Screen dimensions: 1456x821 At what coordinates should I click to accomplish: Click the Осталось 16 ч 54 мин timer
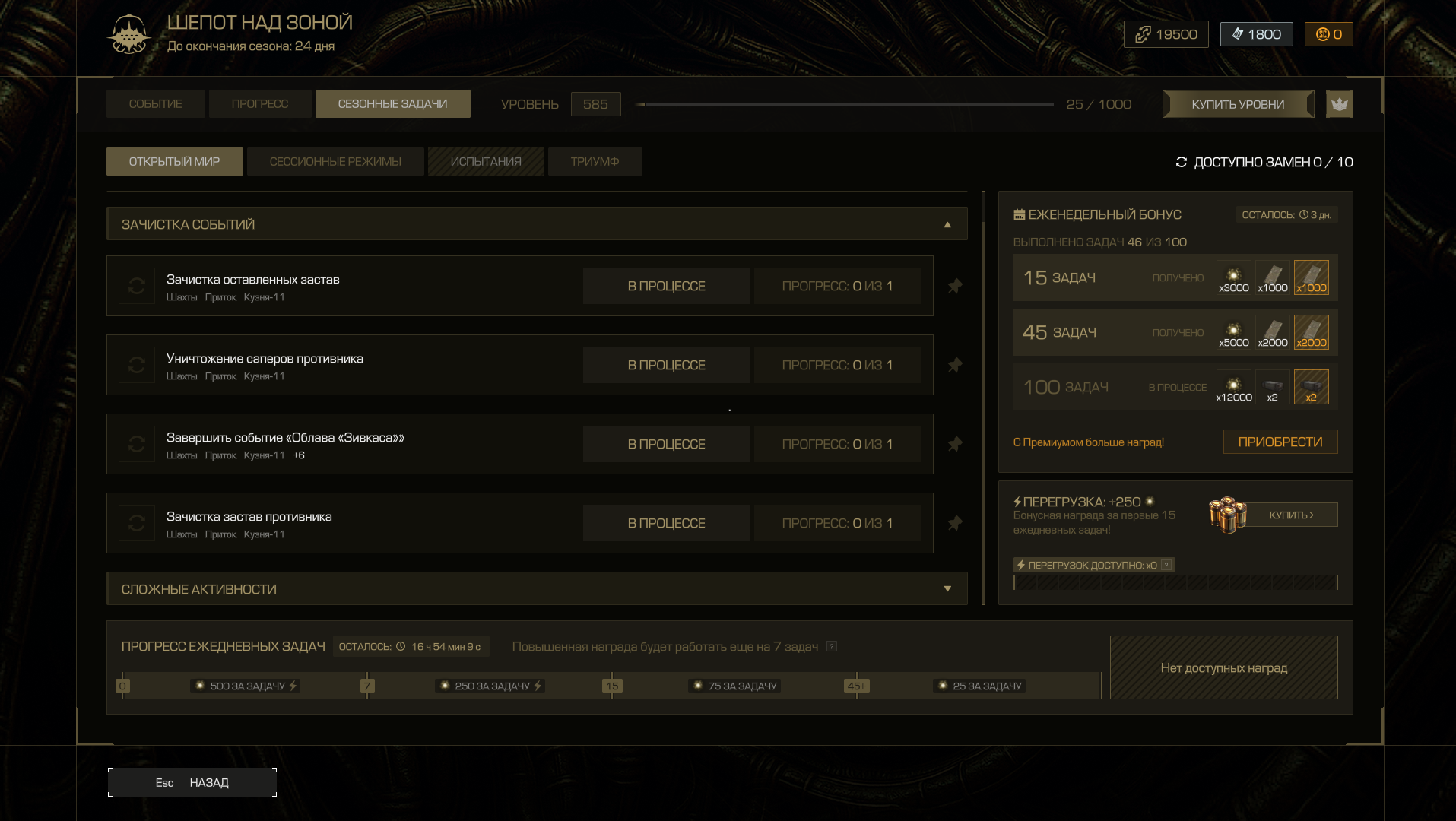[x=411, y=646]
